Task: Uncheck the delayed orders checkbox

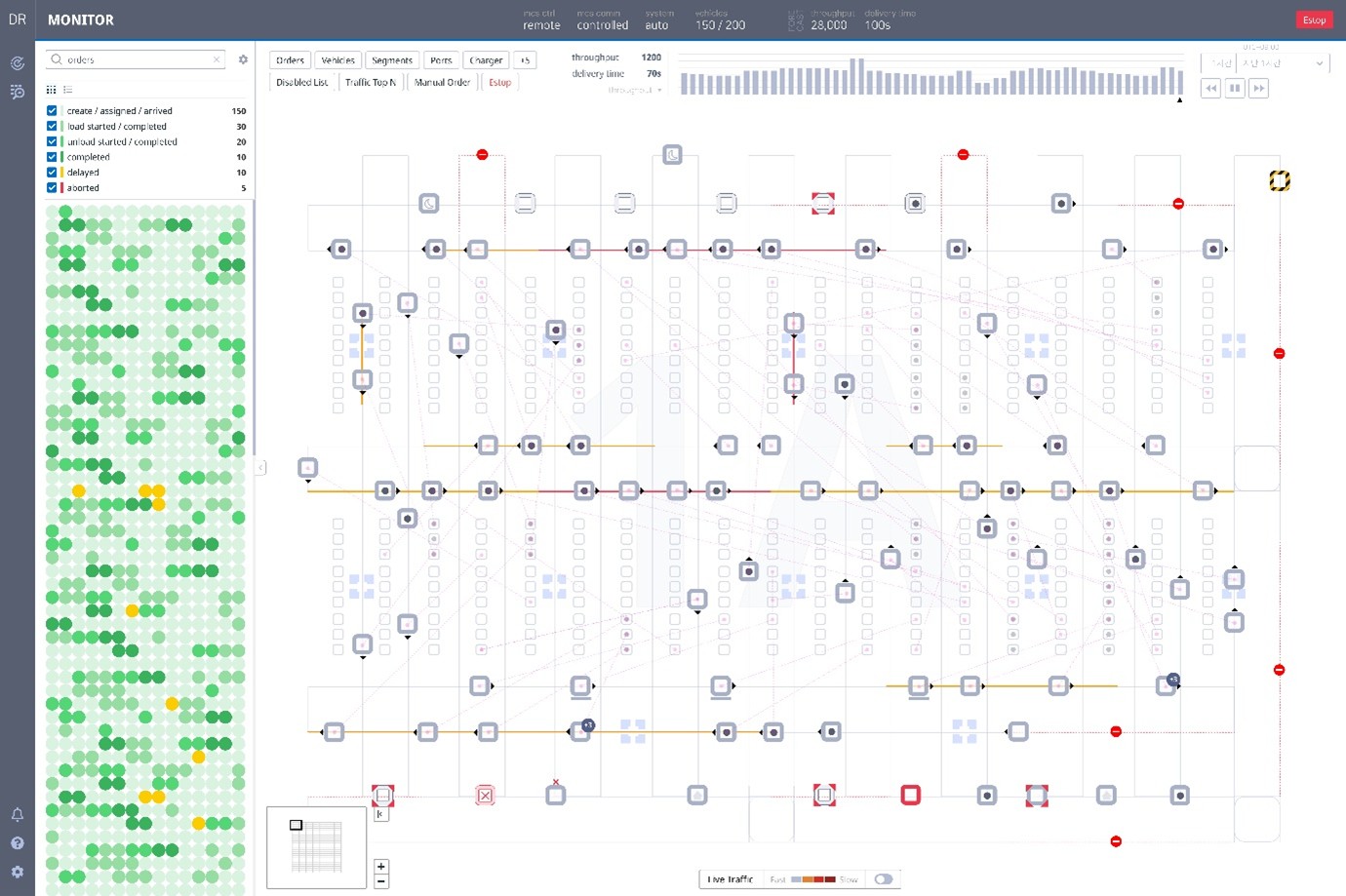Action: [x=52, y=173]
